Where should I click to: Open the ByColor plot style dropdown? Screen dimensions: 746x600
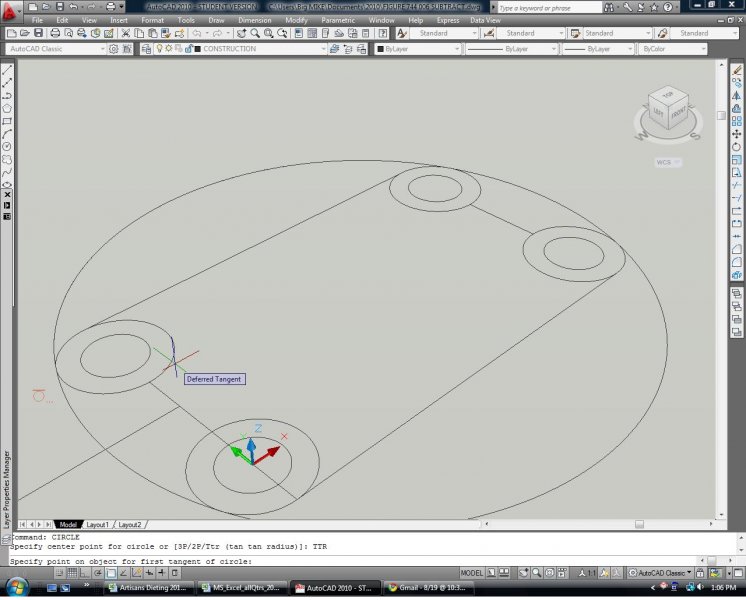point(672,49)
